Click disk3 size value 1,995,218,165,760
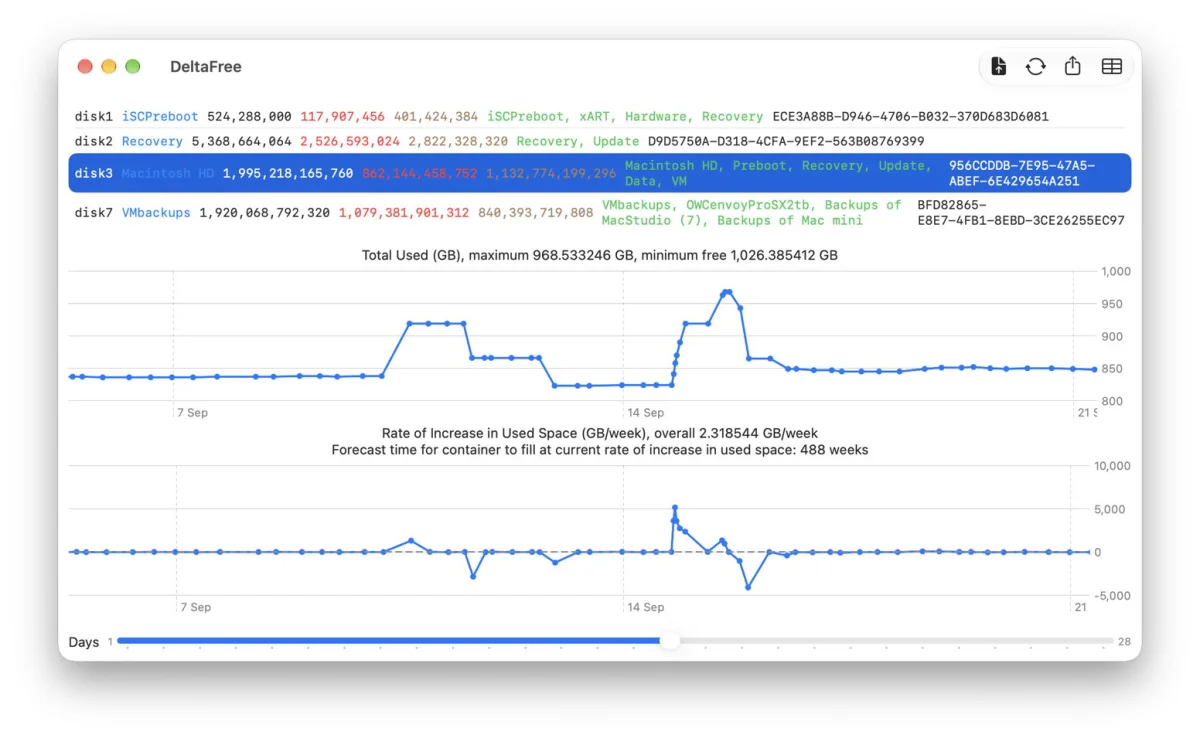This screenshot has width=1200, height=738. (288, 173)
